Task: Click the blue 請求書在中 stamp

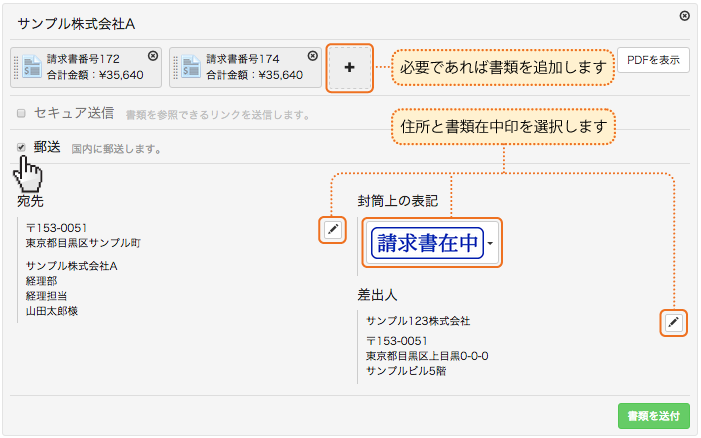Action: pyautogui.click(x=427, y=243)
